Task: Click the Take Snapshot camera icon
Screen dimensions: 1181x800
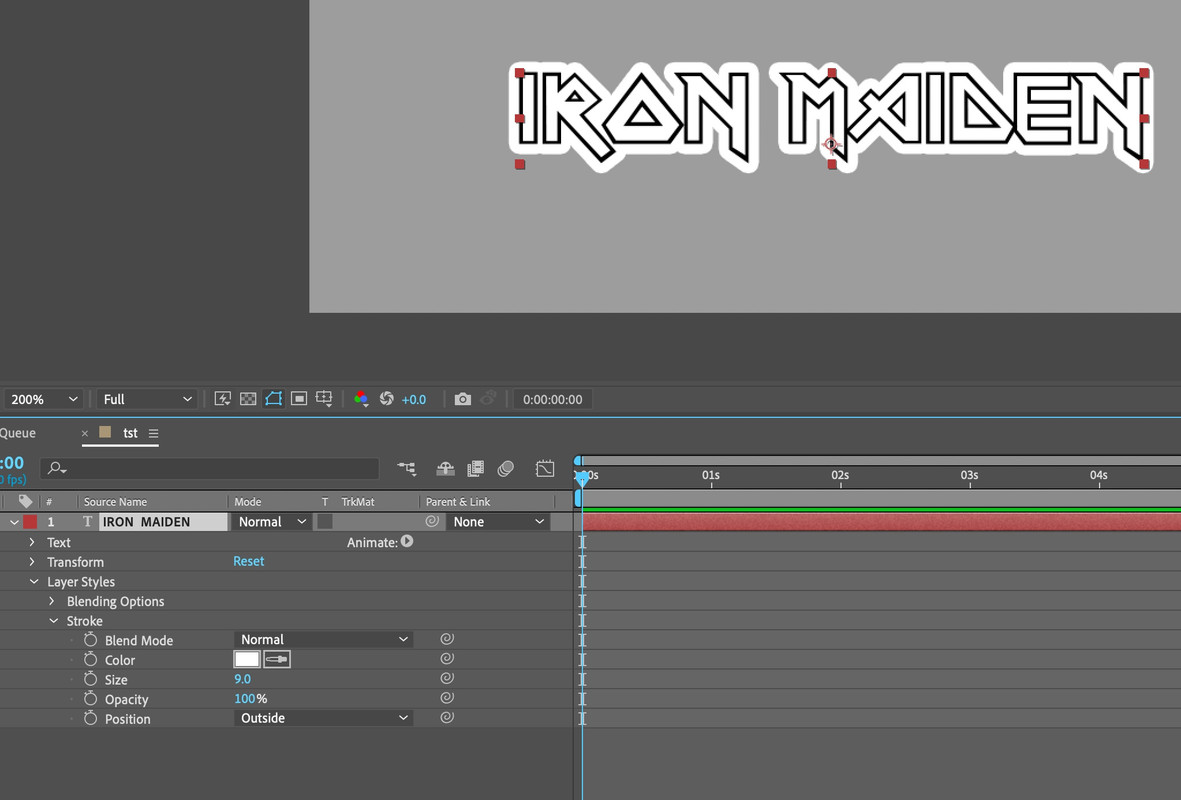Action: pyautogui.click(x=462, y=399)
